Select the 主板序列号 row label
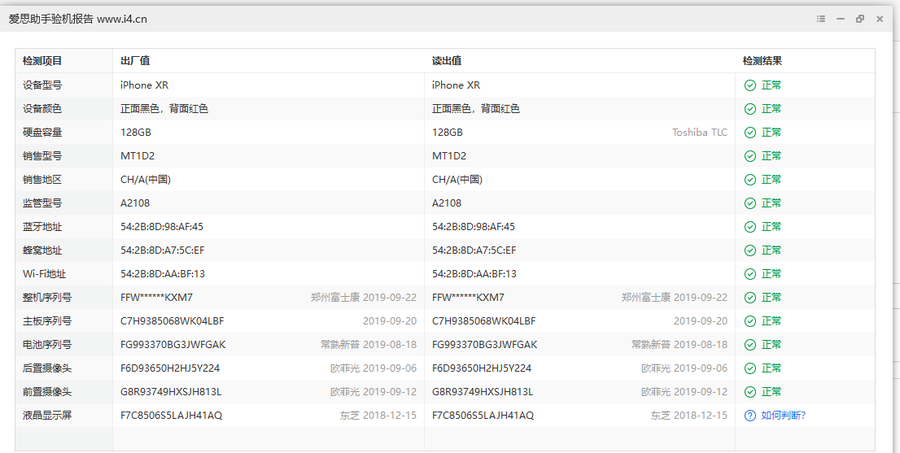This screenshot has height=453, width=900. click(x=47, y=321)
